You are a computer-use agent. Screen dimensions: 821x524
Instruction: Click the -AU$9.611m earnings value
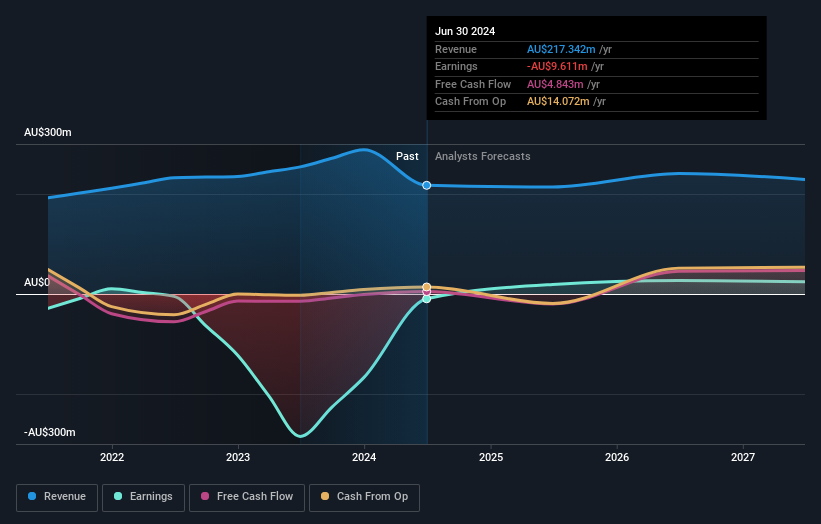pos(557,66)
